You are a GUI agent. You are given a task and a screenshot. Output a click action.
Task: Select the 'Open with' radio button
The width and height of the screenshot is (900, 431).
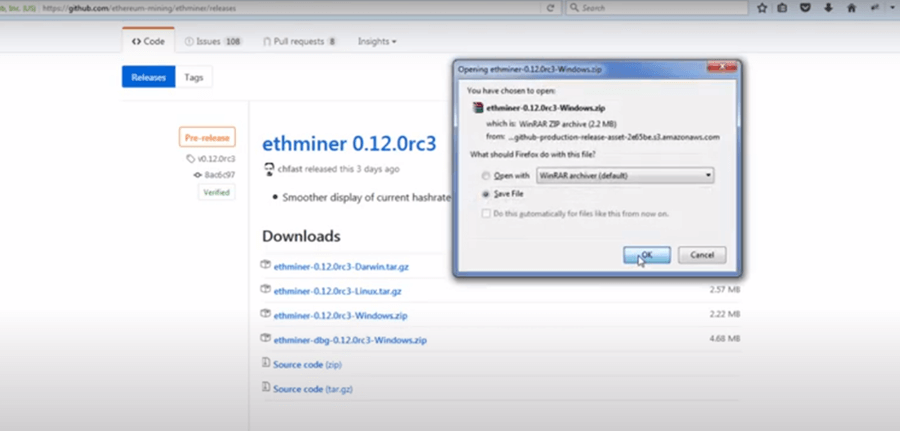point(487,175)
